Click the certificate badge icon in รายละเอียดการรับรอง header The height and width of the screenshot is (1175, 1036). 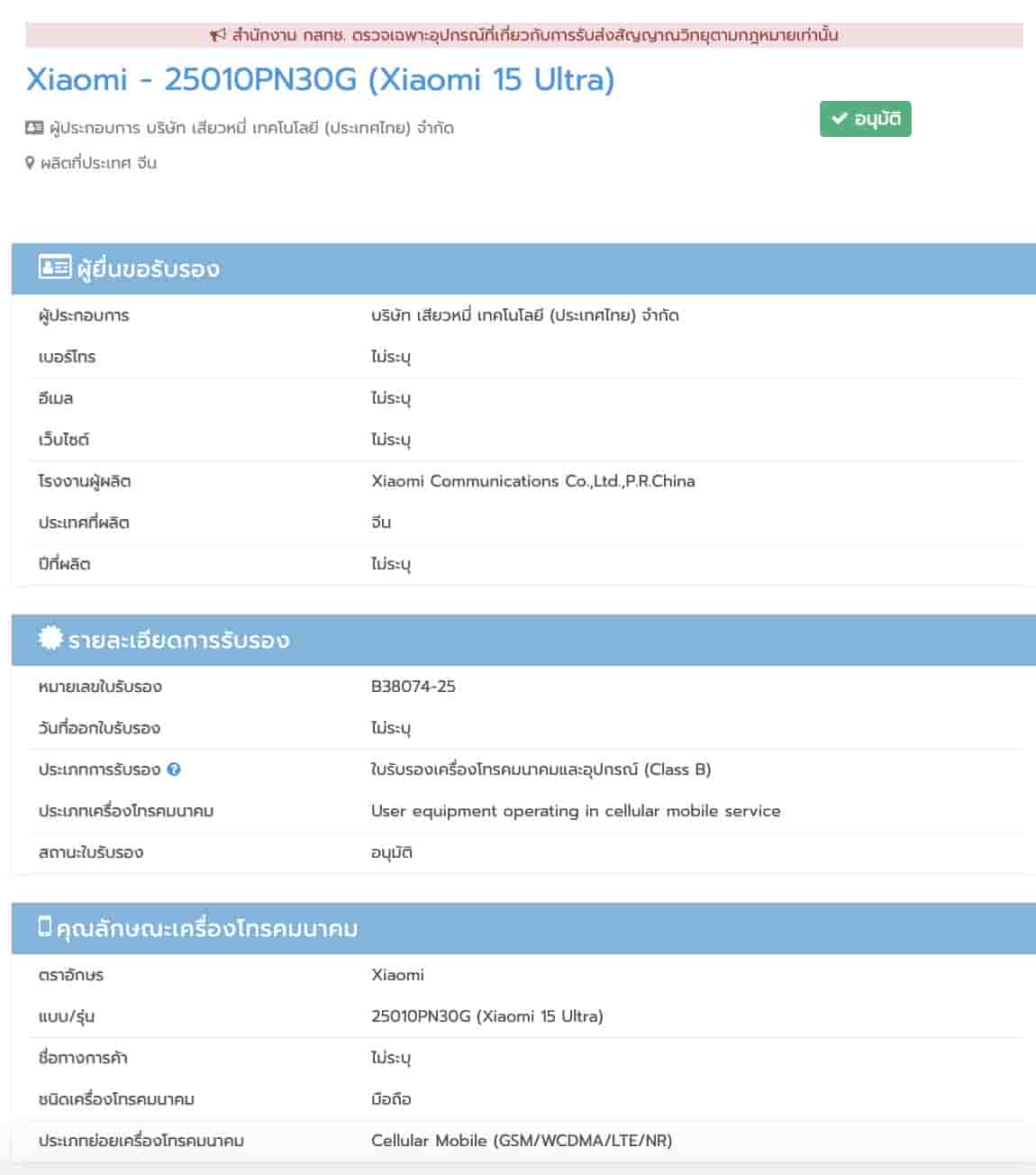[50, 638]
